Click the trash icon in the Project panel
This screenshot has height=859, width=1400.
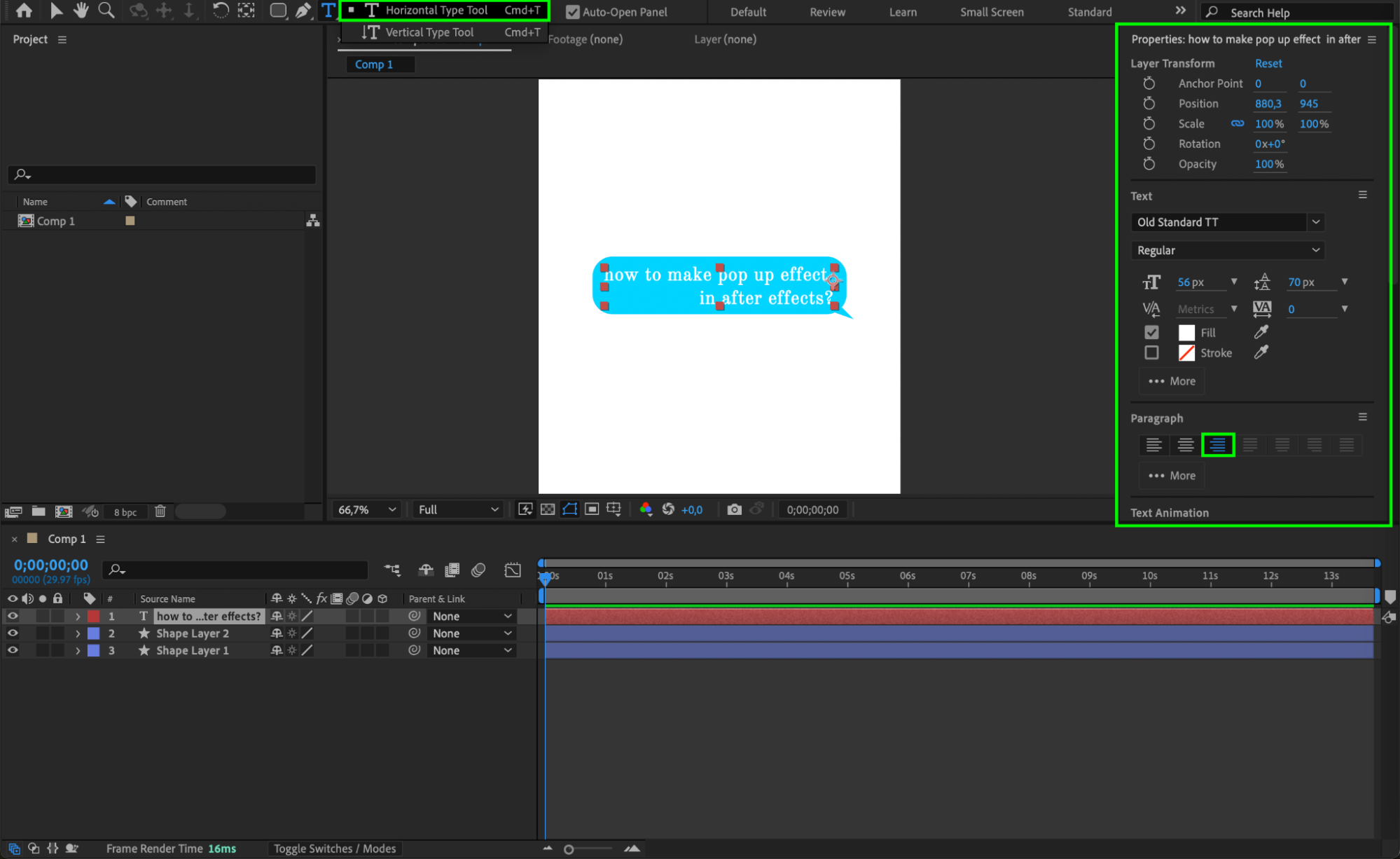click(160, 511)
